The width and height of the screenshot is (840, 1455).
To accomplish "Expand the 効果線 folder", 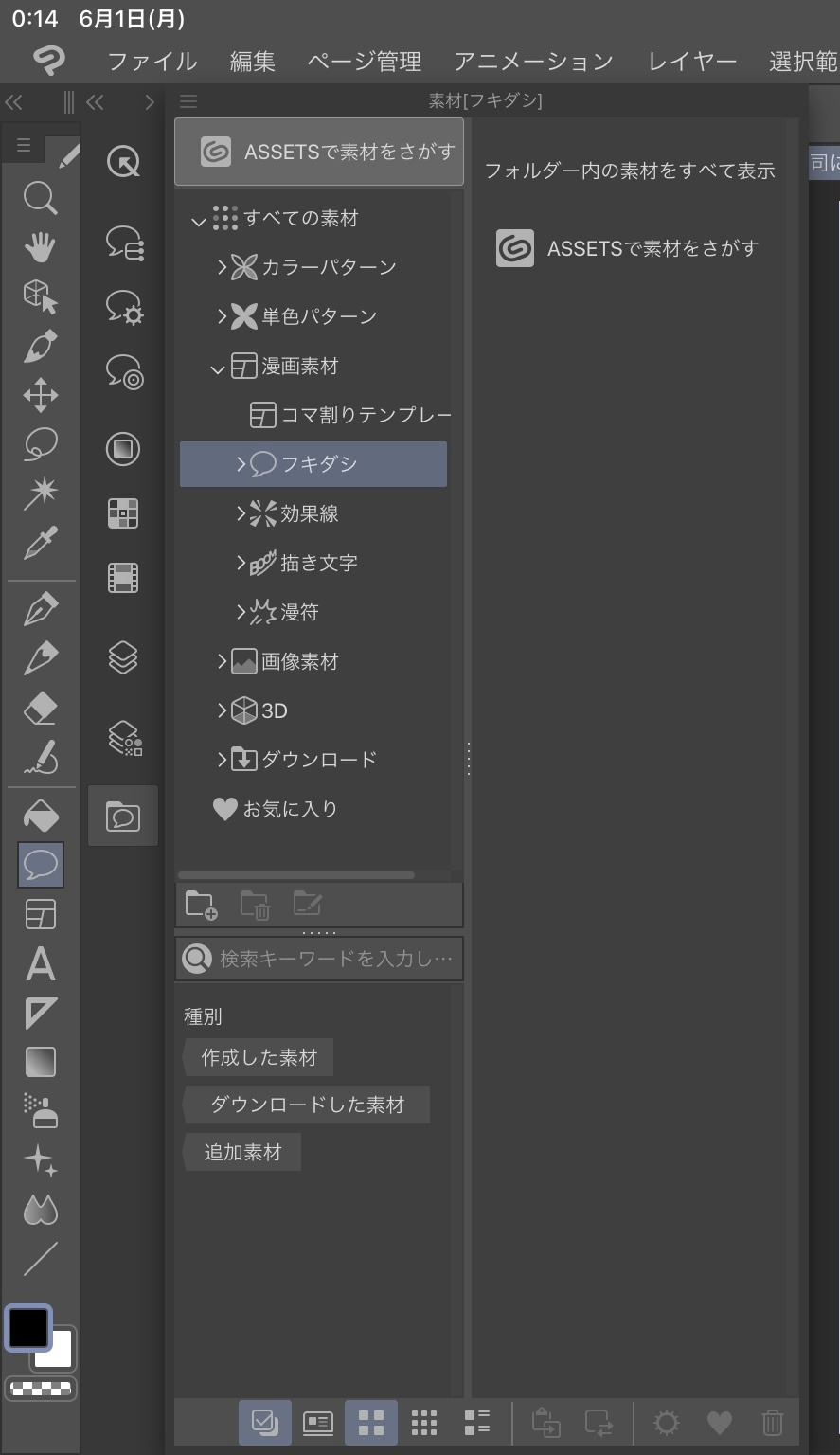I will [241, 512].
